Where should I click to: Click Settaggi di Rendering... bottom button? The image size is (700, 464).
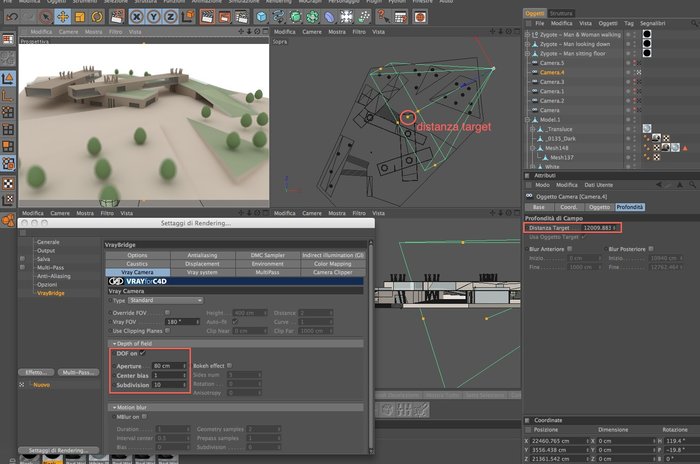58,450
